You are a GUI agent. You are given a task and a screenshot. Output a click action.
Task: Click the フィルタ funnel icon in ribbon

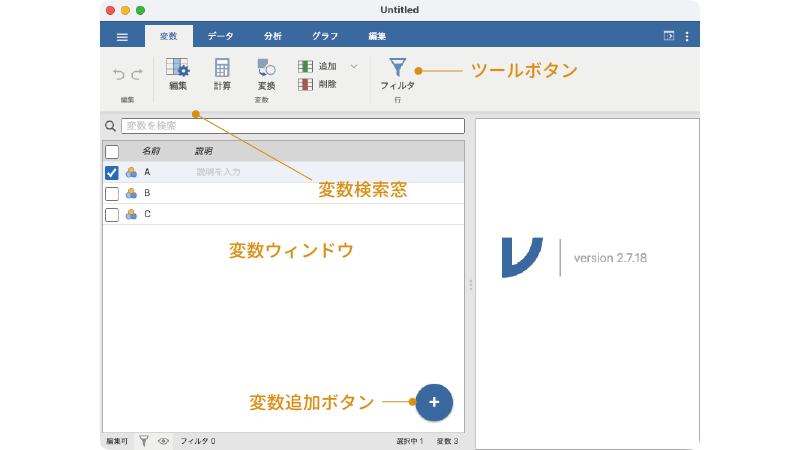[x=397, y=67]
